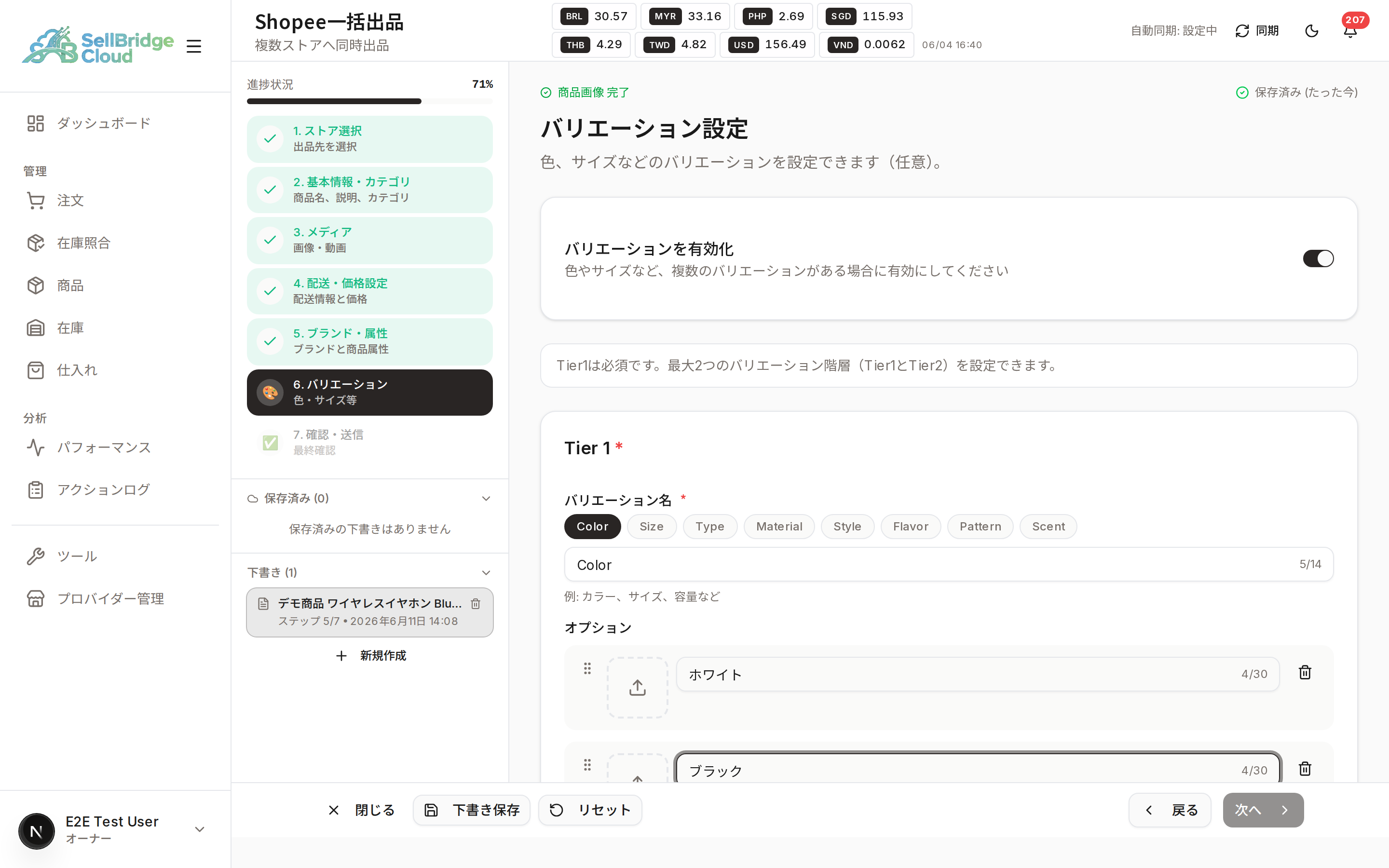Screen dimensions: 1389x868
Task: Toggle the sidebar hamburger menu icon
Action: point(194,46)
